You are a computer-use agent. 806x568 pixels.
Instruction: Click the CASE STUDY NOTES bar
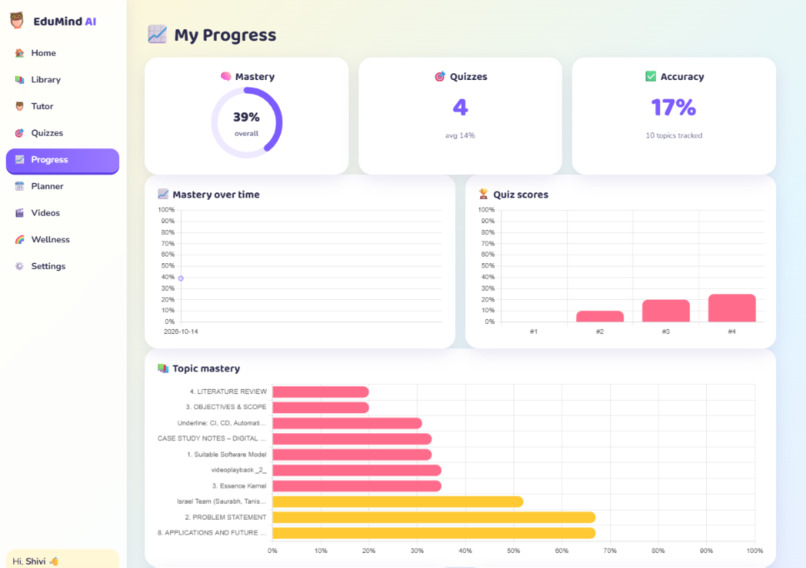pos(352,439)
